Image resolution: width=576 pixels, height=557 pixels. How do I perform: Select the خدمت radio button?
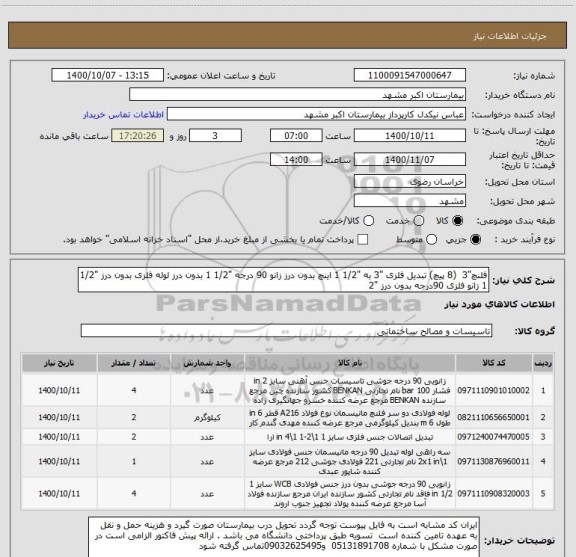point(419,221)
